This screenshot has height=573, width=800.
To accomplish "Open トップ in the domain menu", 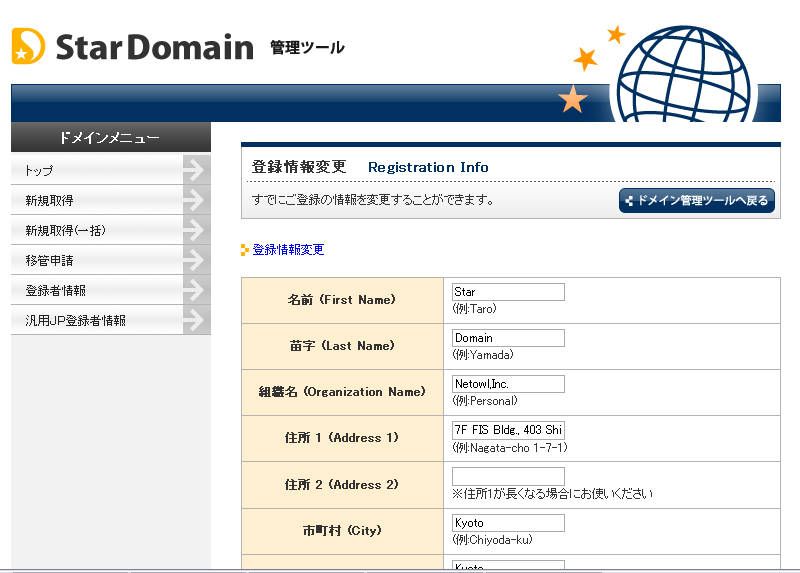I will click(111, 170).
